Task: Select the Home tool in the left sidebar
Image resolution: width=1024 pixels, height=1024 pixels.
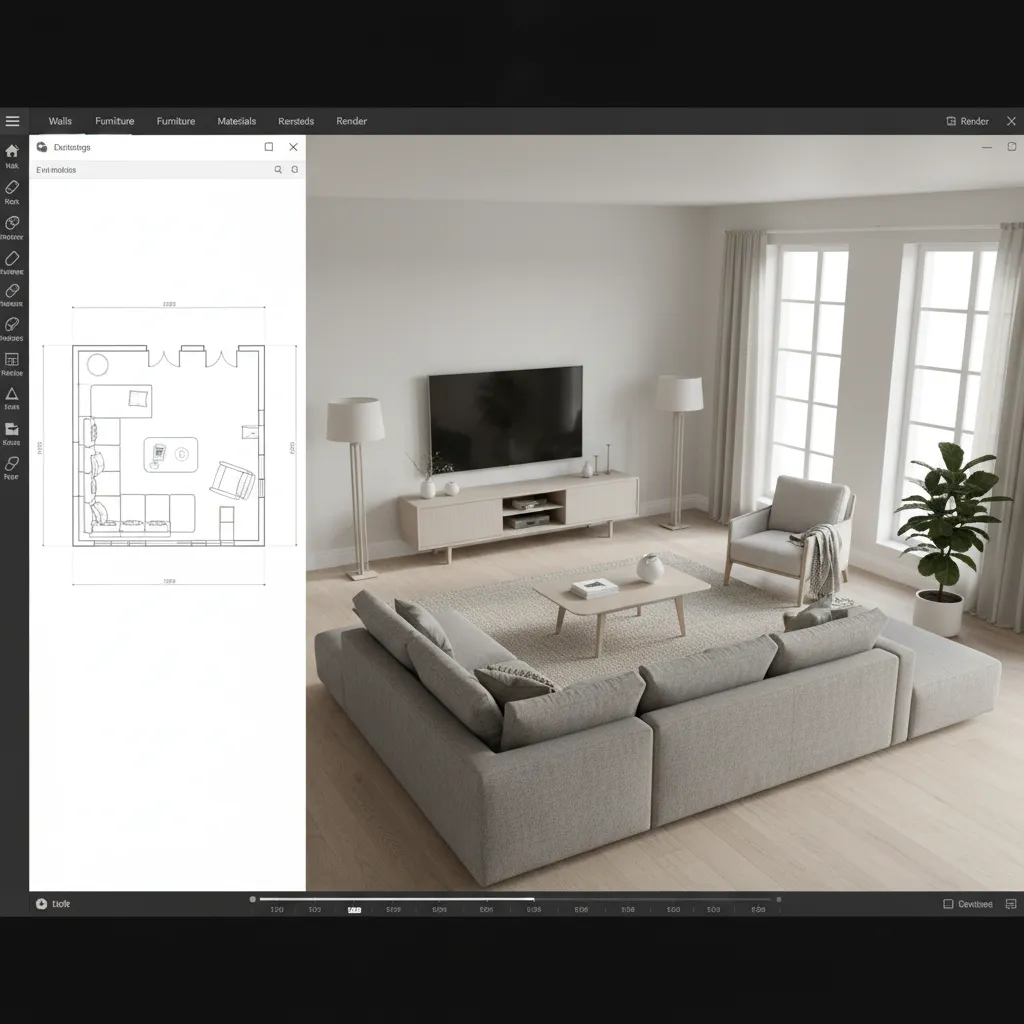Action: [12, 150]
